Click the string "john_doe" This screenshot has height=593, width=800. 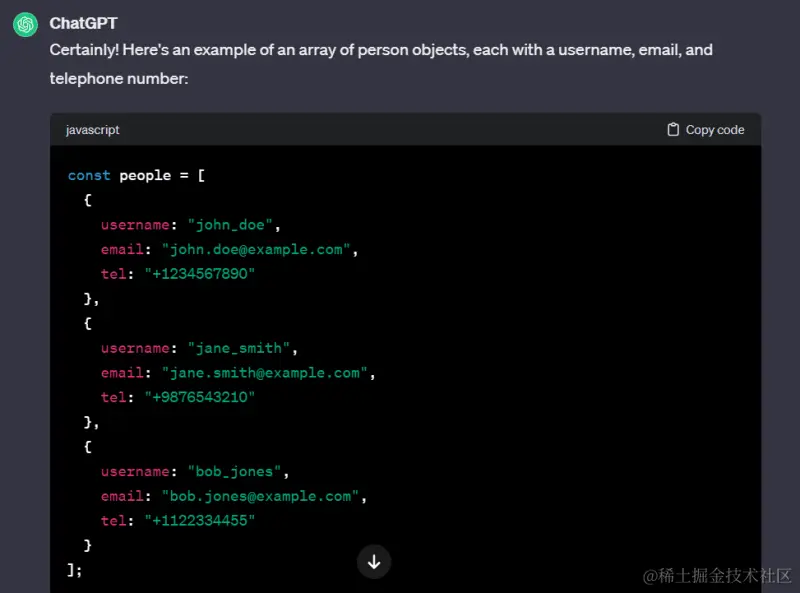point(230,225)
